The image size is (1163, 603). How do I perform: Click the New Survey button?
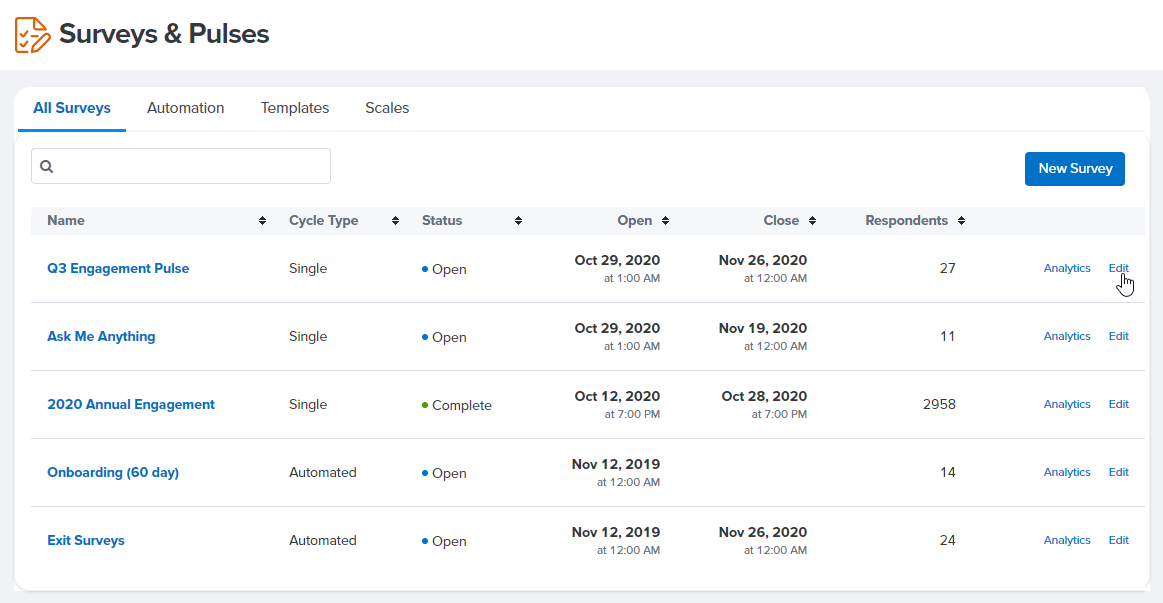[x=1075, y=169]
